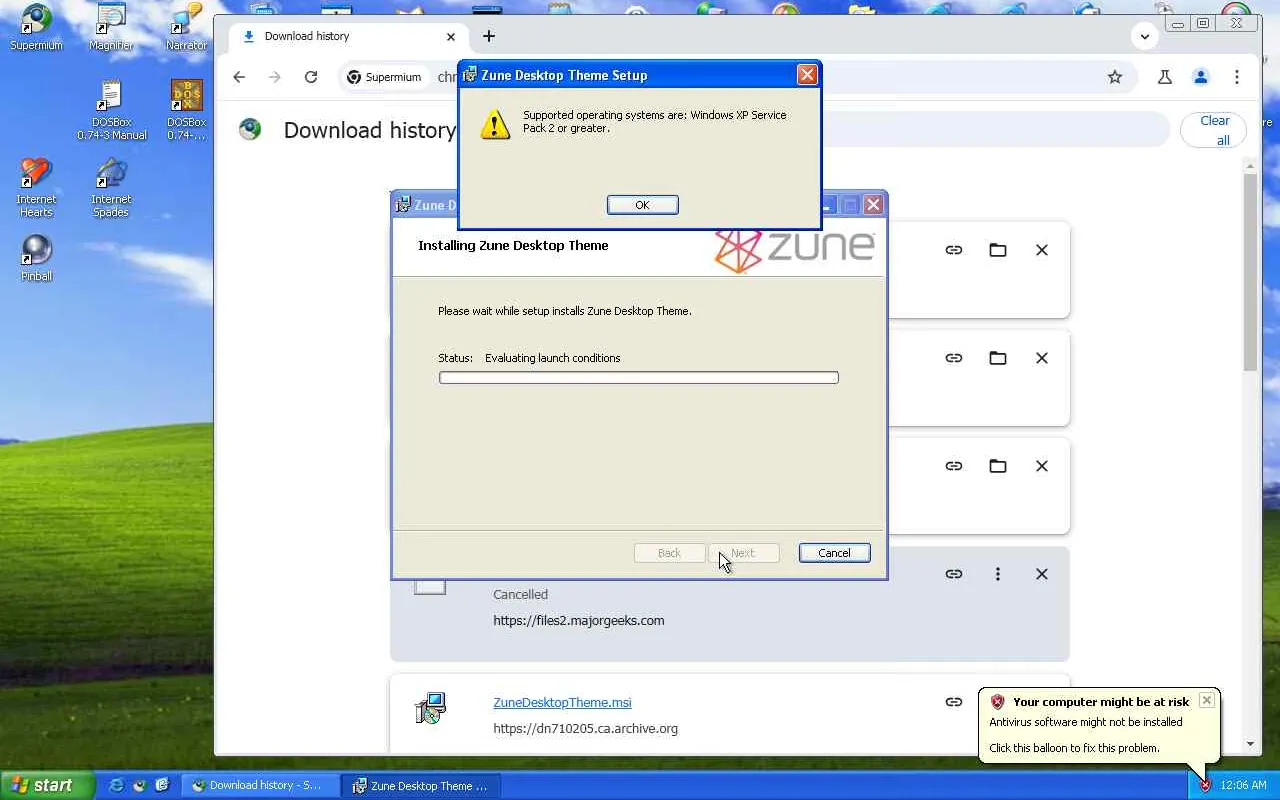The height and width of the screenshot is (800, 1280).
Task: Cancel the Zune Desktop Theme installation
Action: pos(834,553)
